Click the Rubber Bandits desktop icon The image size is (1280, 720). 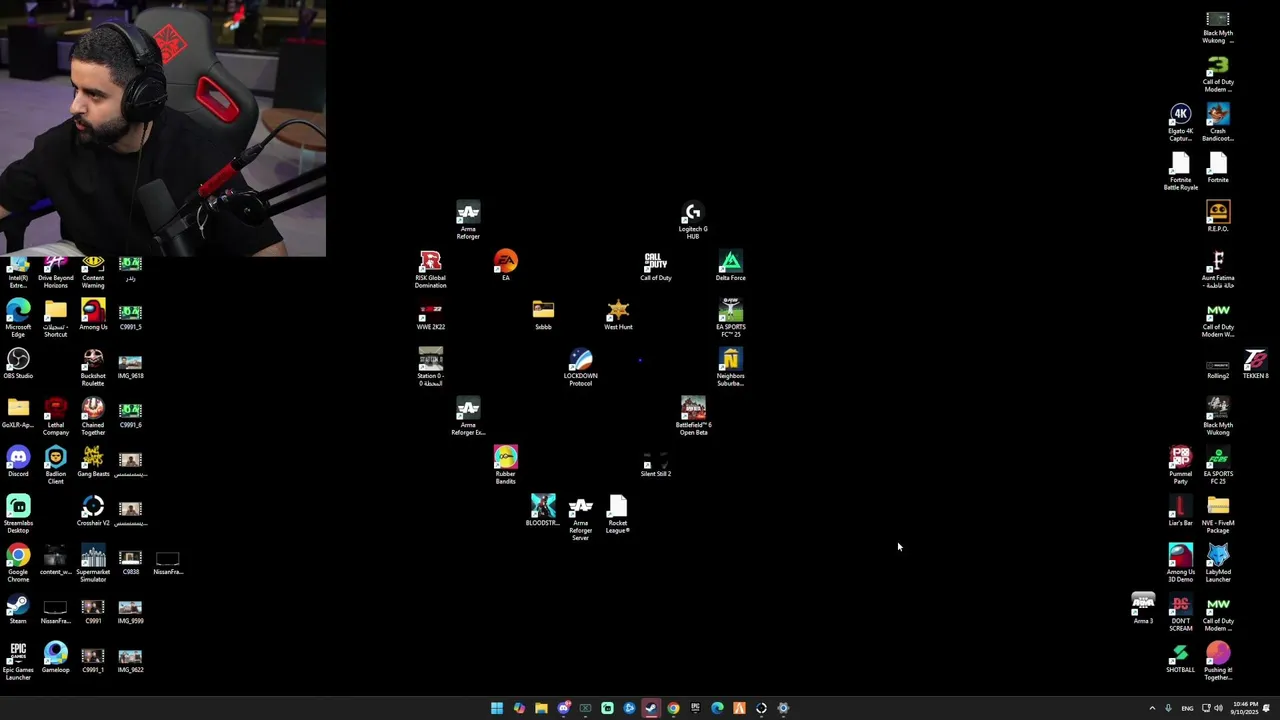coord(506,465)
